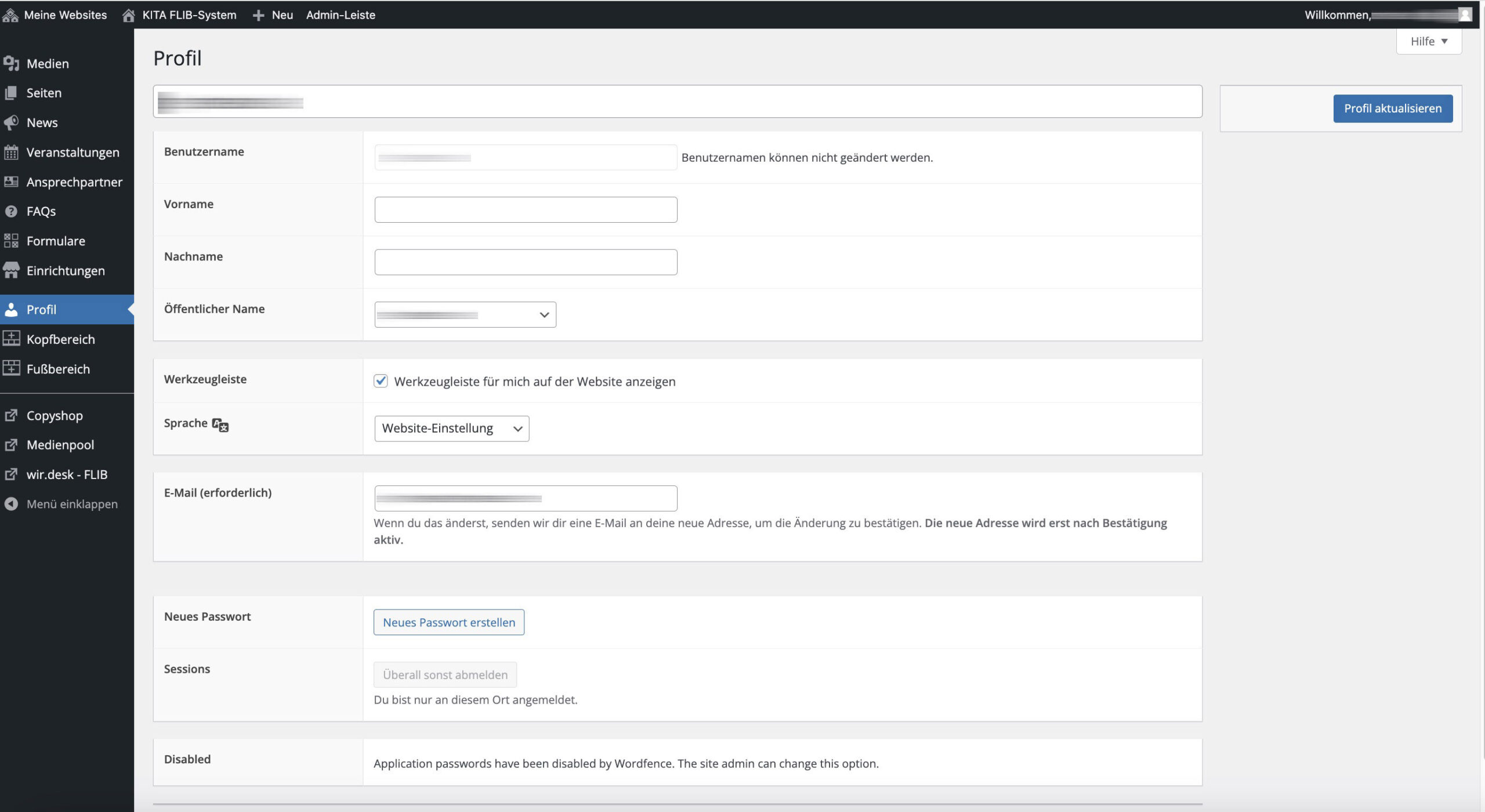Viewport: 1485px width, 812px height.
Task: Open the Kopfbereich editor icon
Action: coord(12,339)
